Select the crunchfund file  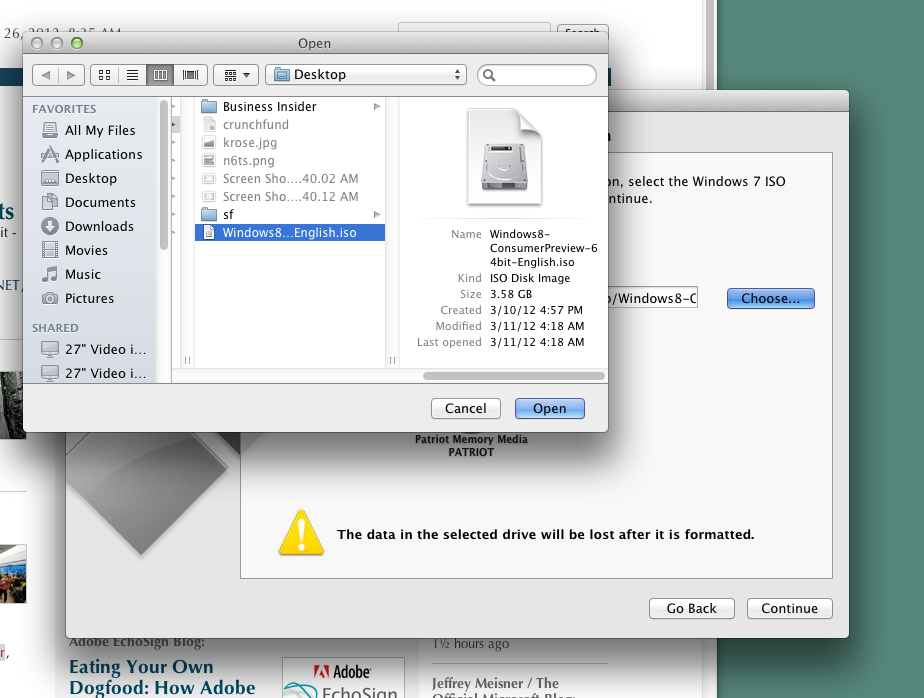pyautogui.click(x=289, y=124)
